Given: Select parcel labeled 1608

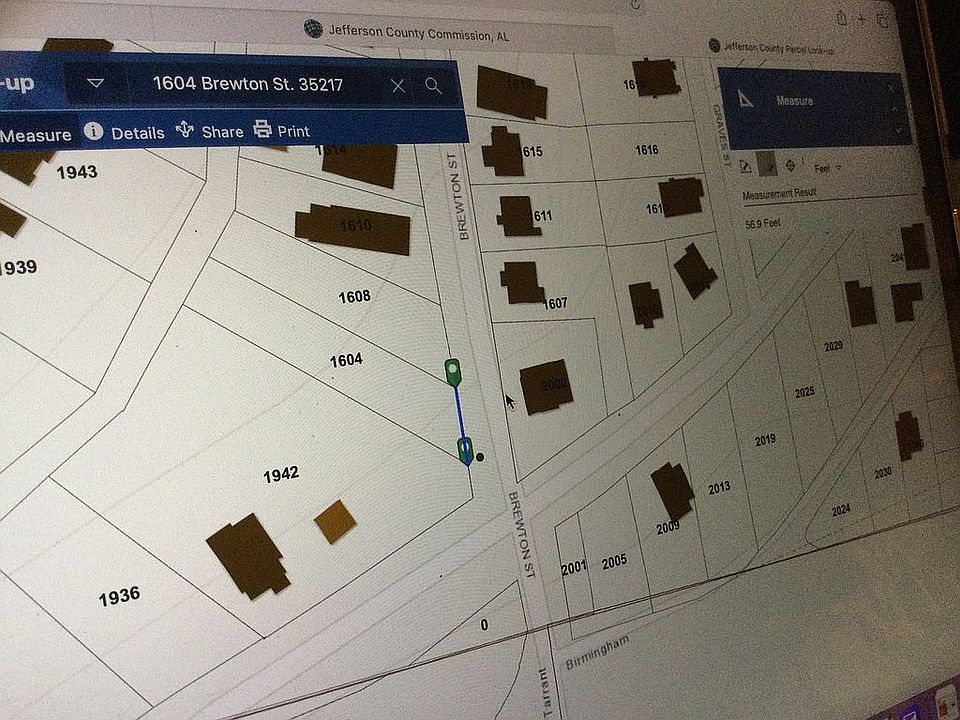Looking at the screenshot, I should point(354,296).
